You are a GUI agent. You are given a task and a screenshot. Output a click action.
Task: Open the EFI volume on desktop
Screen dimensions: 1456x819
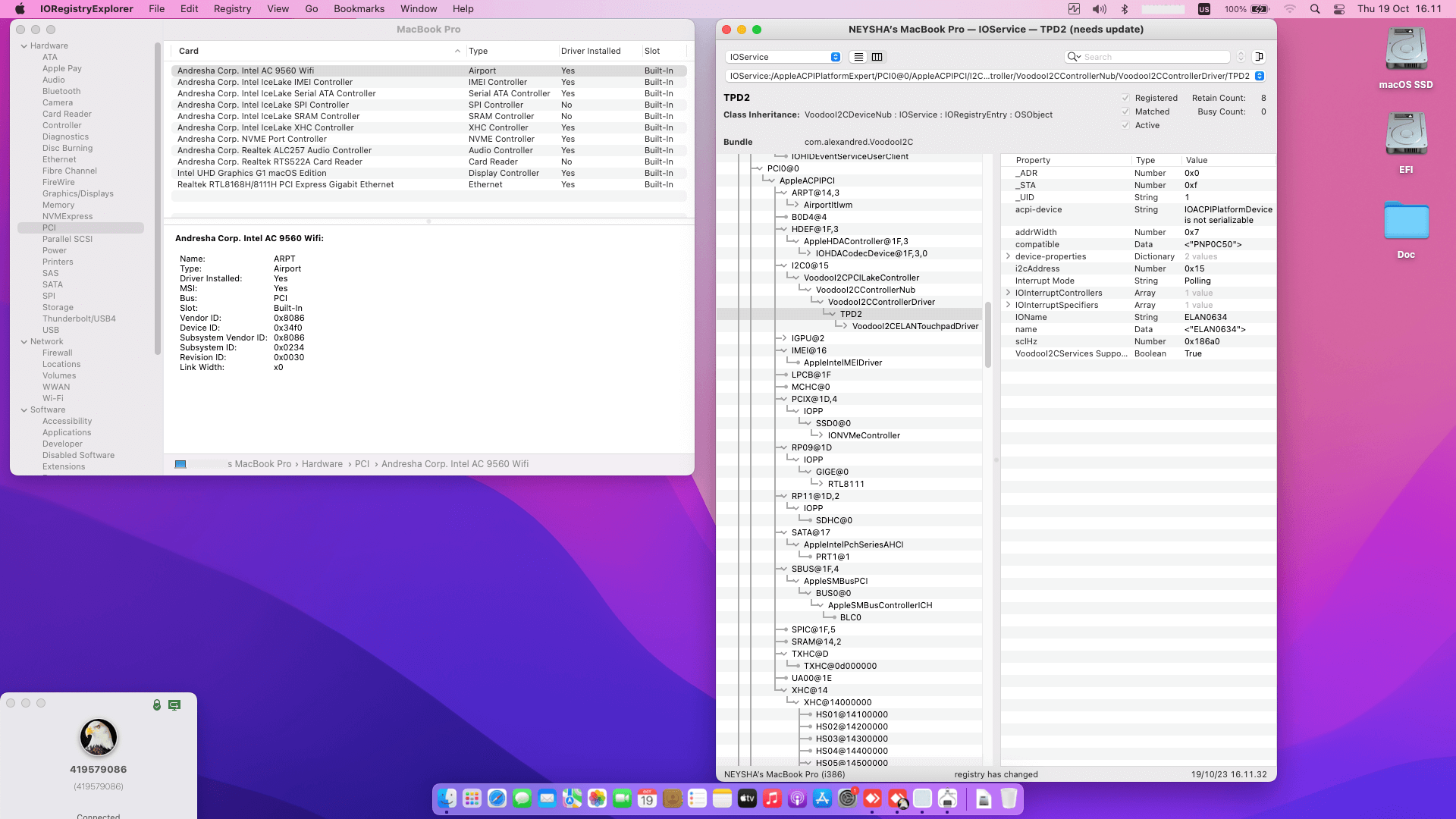click(1406, 134)
